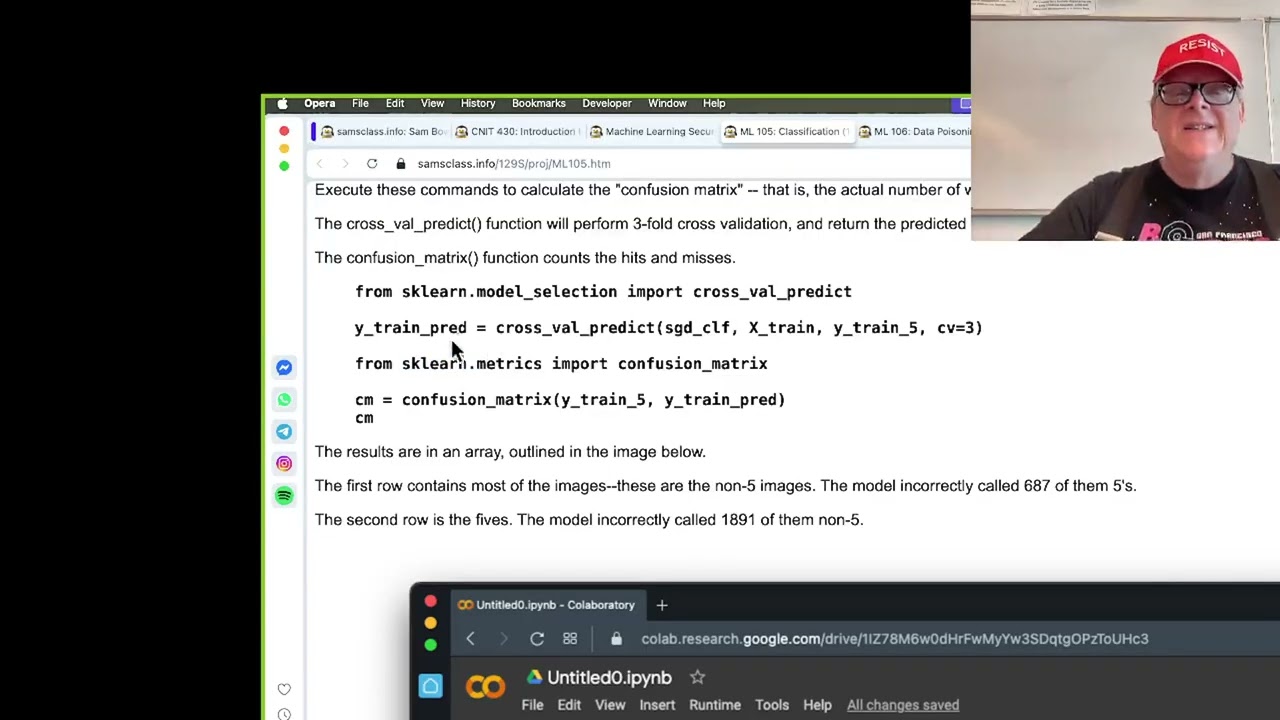Open Instagram in Opera sidebar
The height and width of the screenshot is (720, 1280).
(284, 464)
